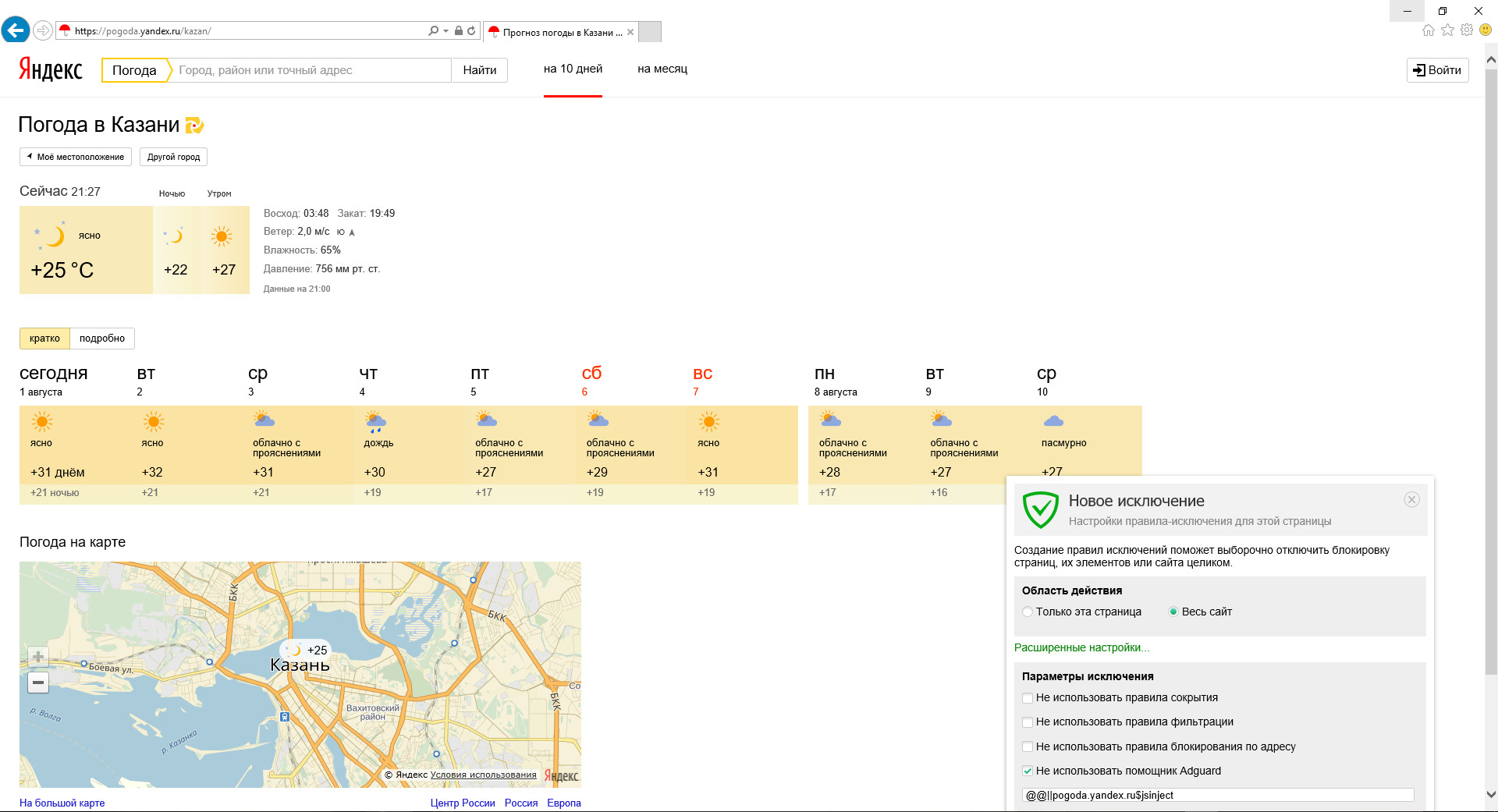Click the share icon next to Погода в Казани
1498x812 pixels.
coord(194,125)
